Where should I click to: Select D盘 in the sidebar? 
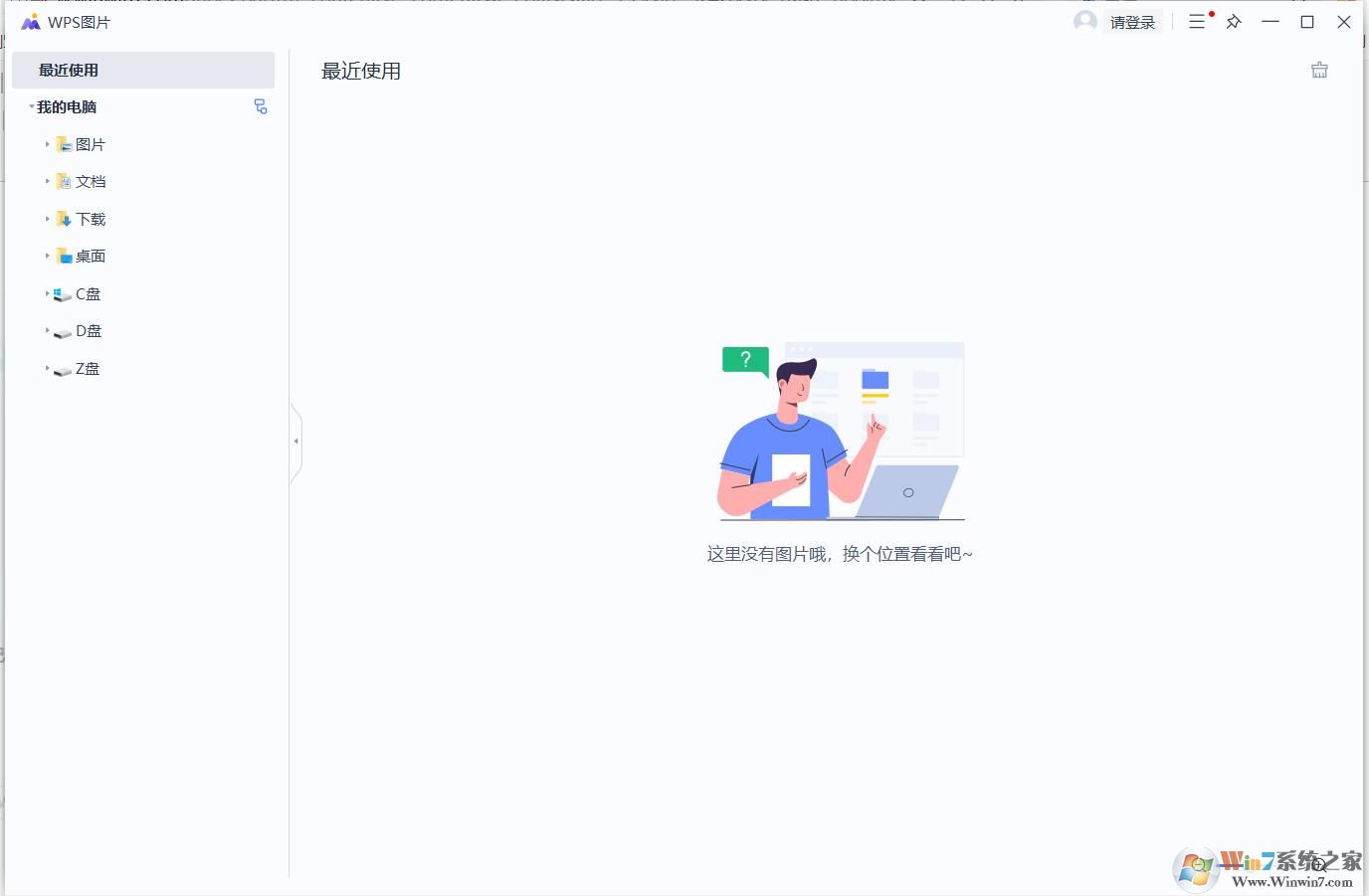[86, 331]
